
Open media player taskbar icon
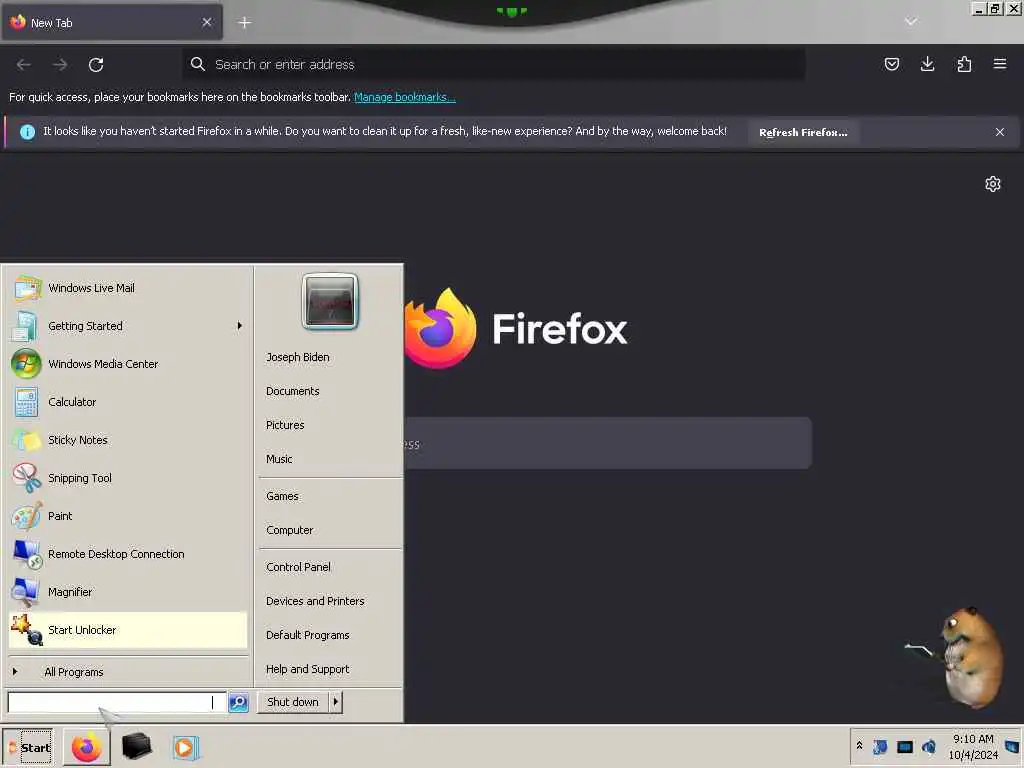(x=185, y=747)
